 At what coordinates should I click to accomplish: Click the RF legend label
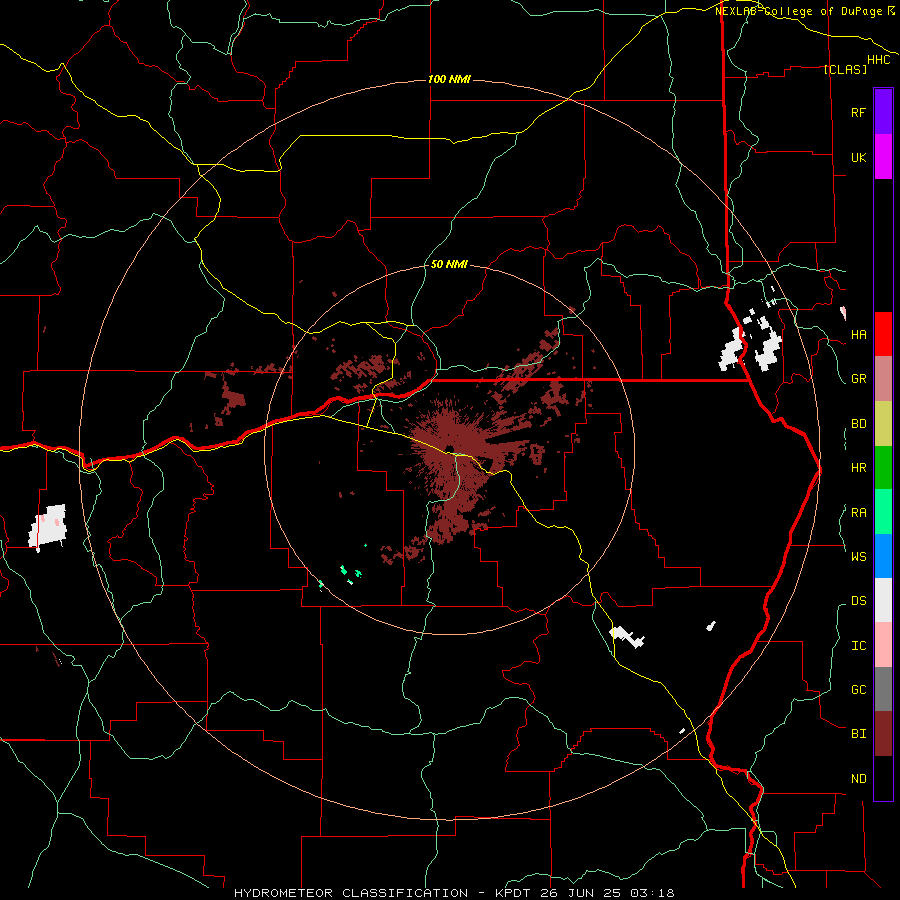(858, 112)
